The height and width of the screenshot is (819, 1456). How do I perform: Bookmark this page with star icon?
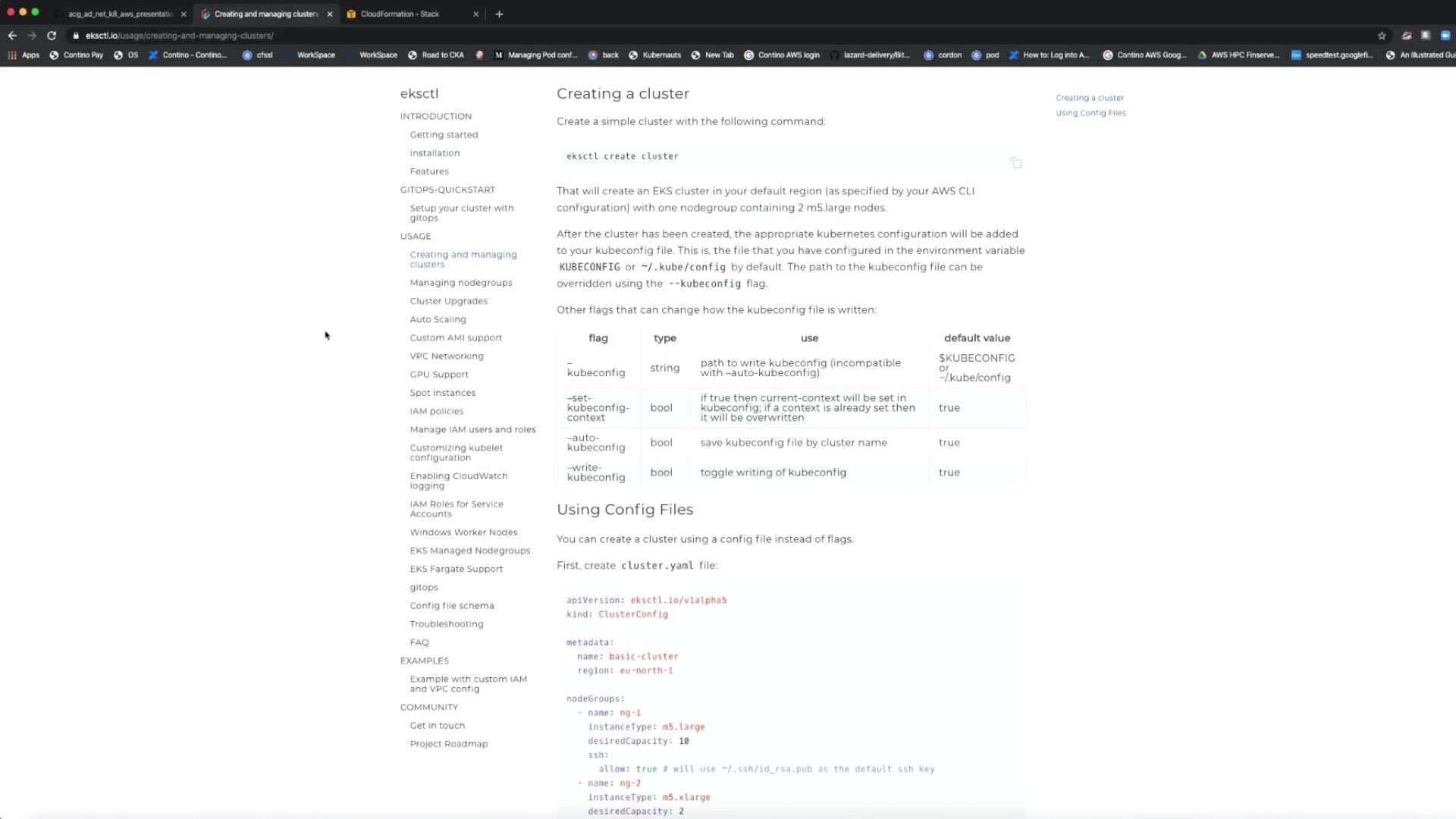coord(1382,36)
